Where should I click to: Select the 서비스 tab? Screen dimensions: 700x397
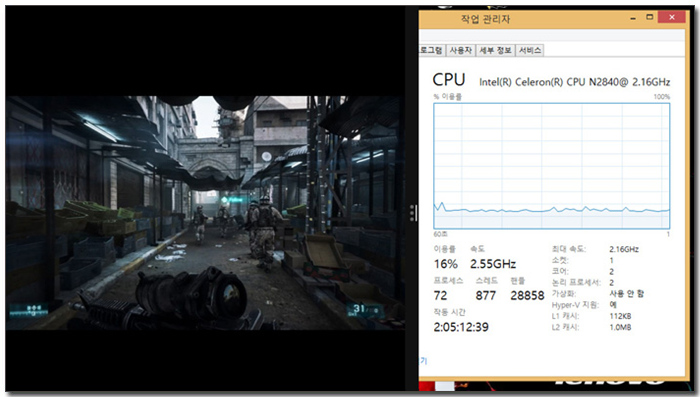click(529, 50)
